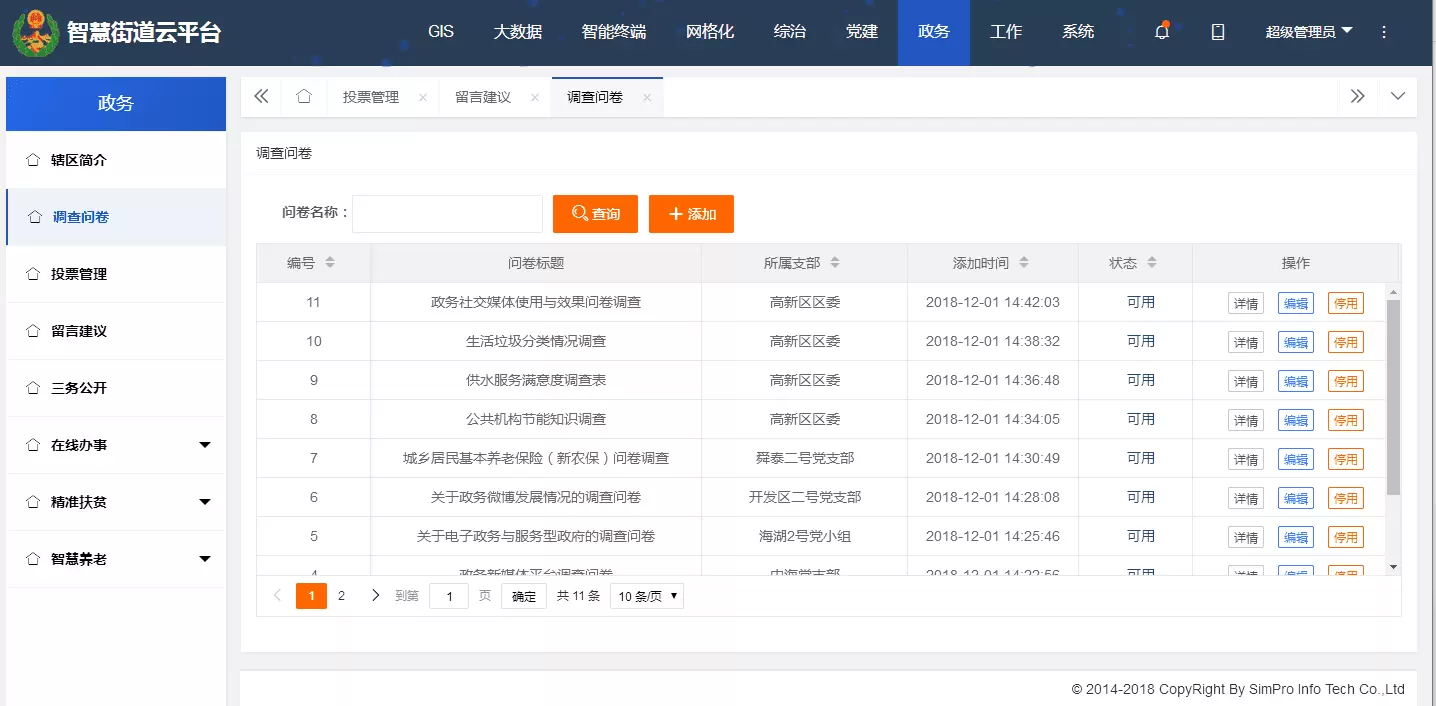The width and height of the screenshot is (1436, 706).
Task: Click 编辑 for 生活垃圾分类情况调查
Action: [x=1296, y=342]
